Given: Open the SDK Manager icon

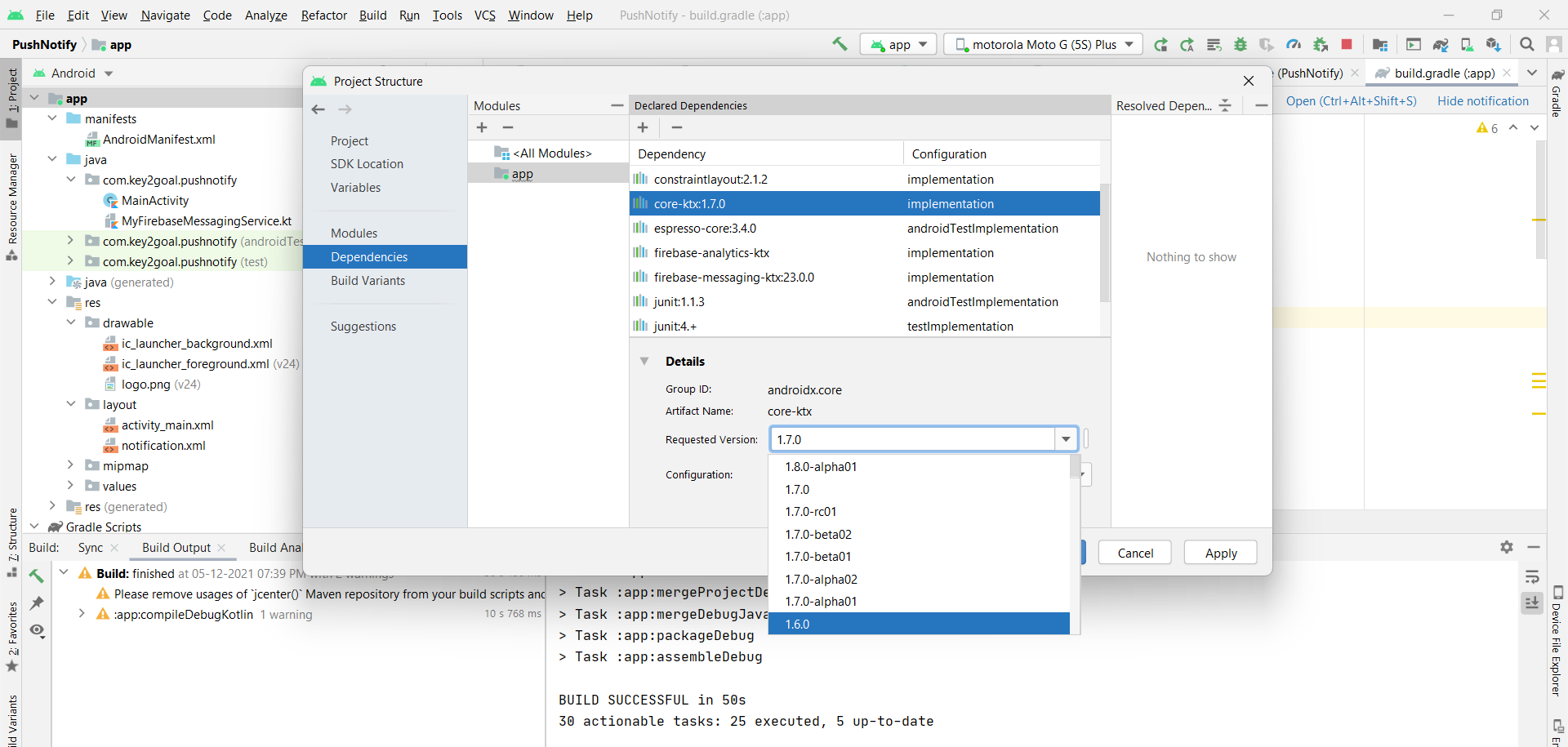Looking at the screenshot, I should click(1493, 45).
